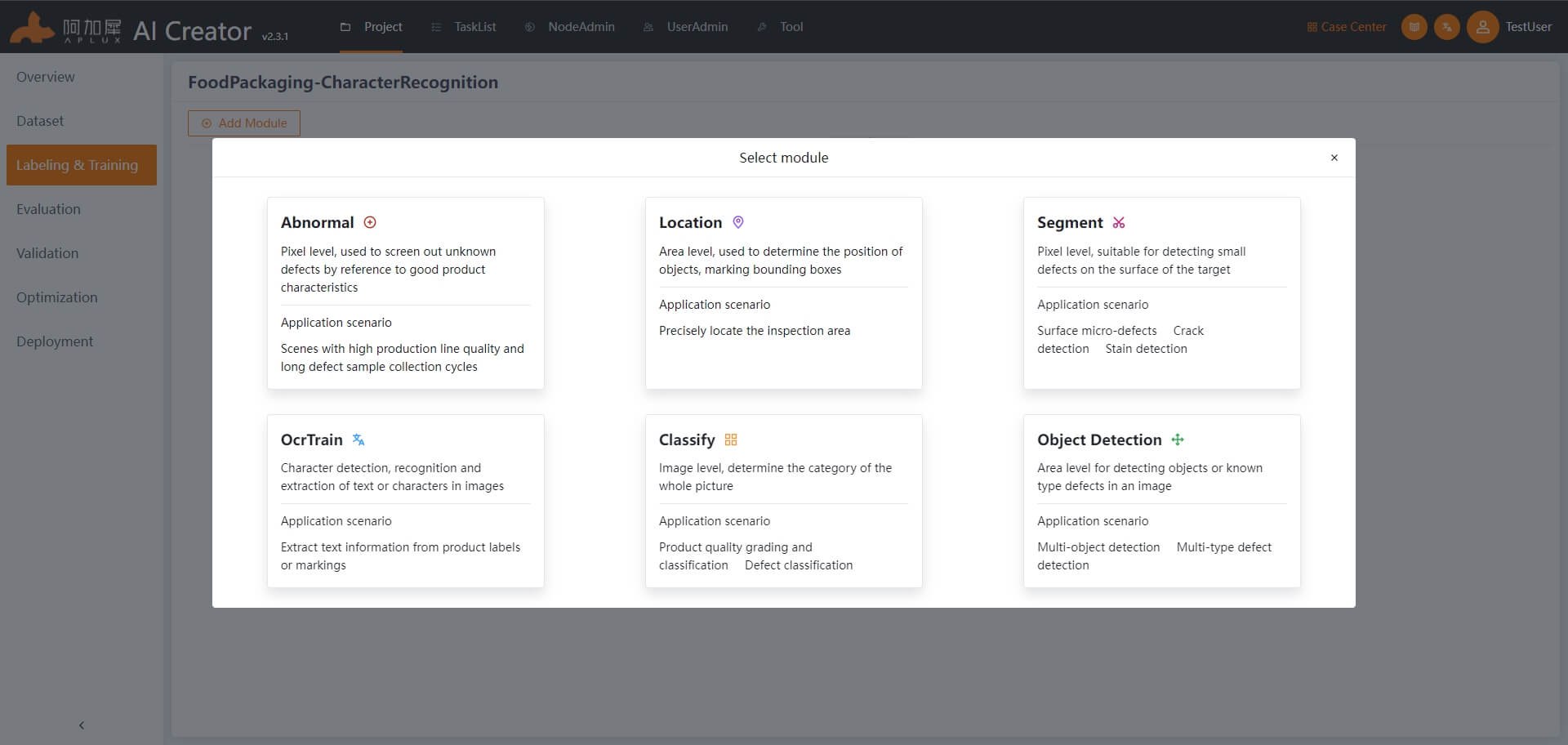Click 'Pixel level, used to screen out unknown' text
1568x745 pixels.
point(388,252)
